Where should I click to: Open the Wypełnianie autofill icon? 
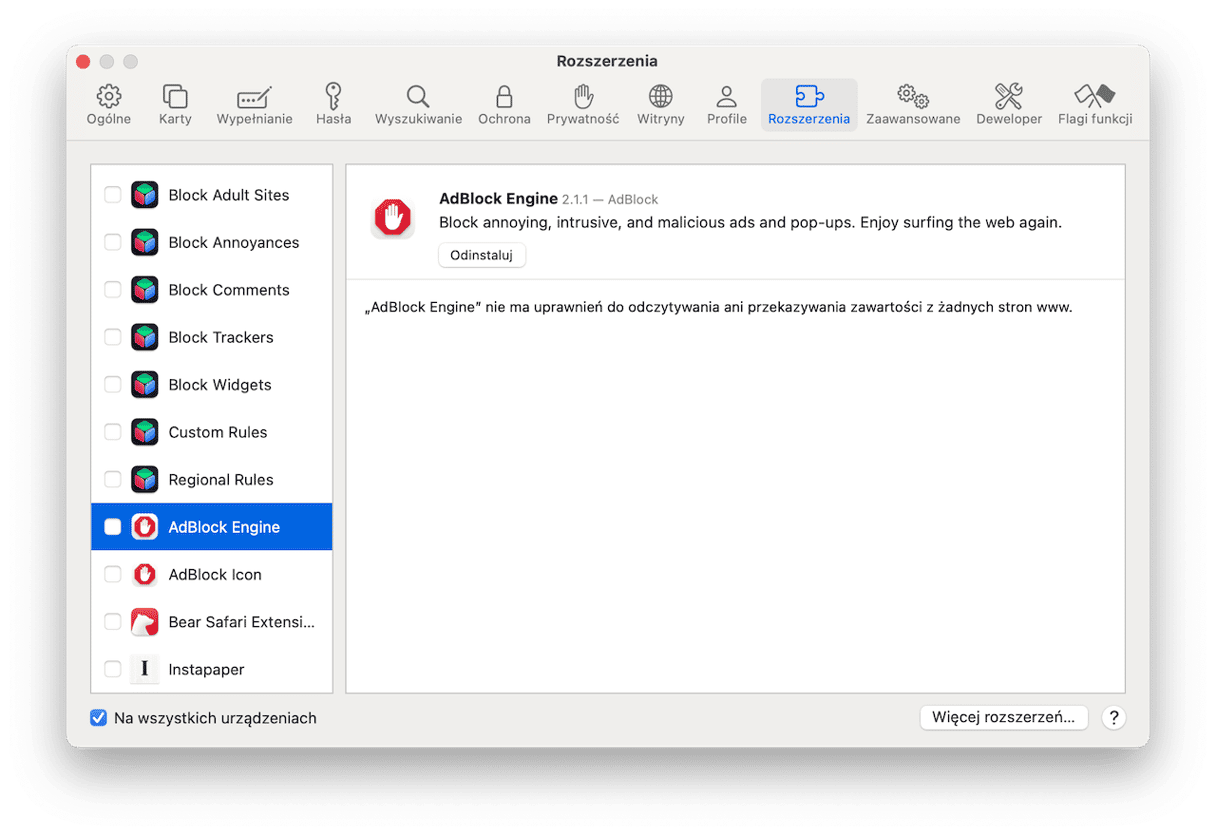tap(254, 97)
